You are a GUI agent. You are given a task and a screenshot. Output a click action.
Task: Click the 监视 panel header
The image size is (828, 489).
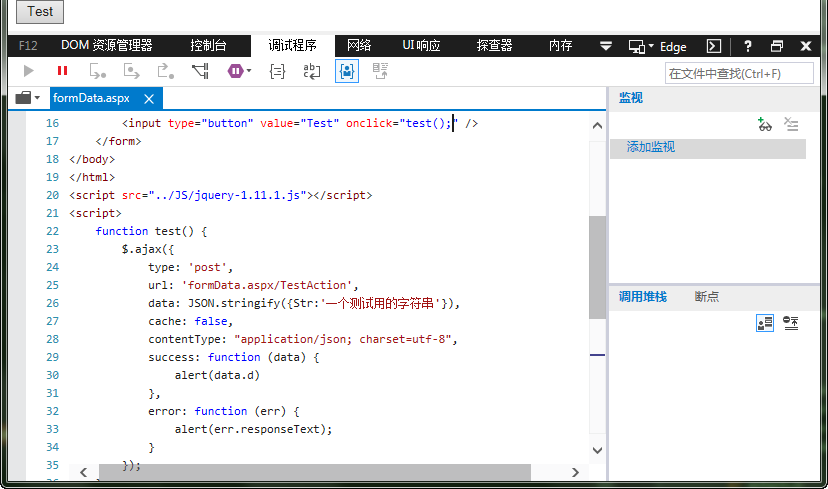coord(631,98)
